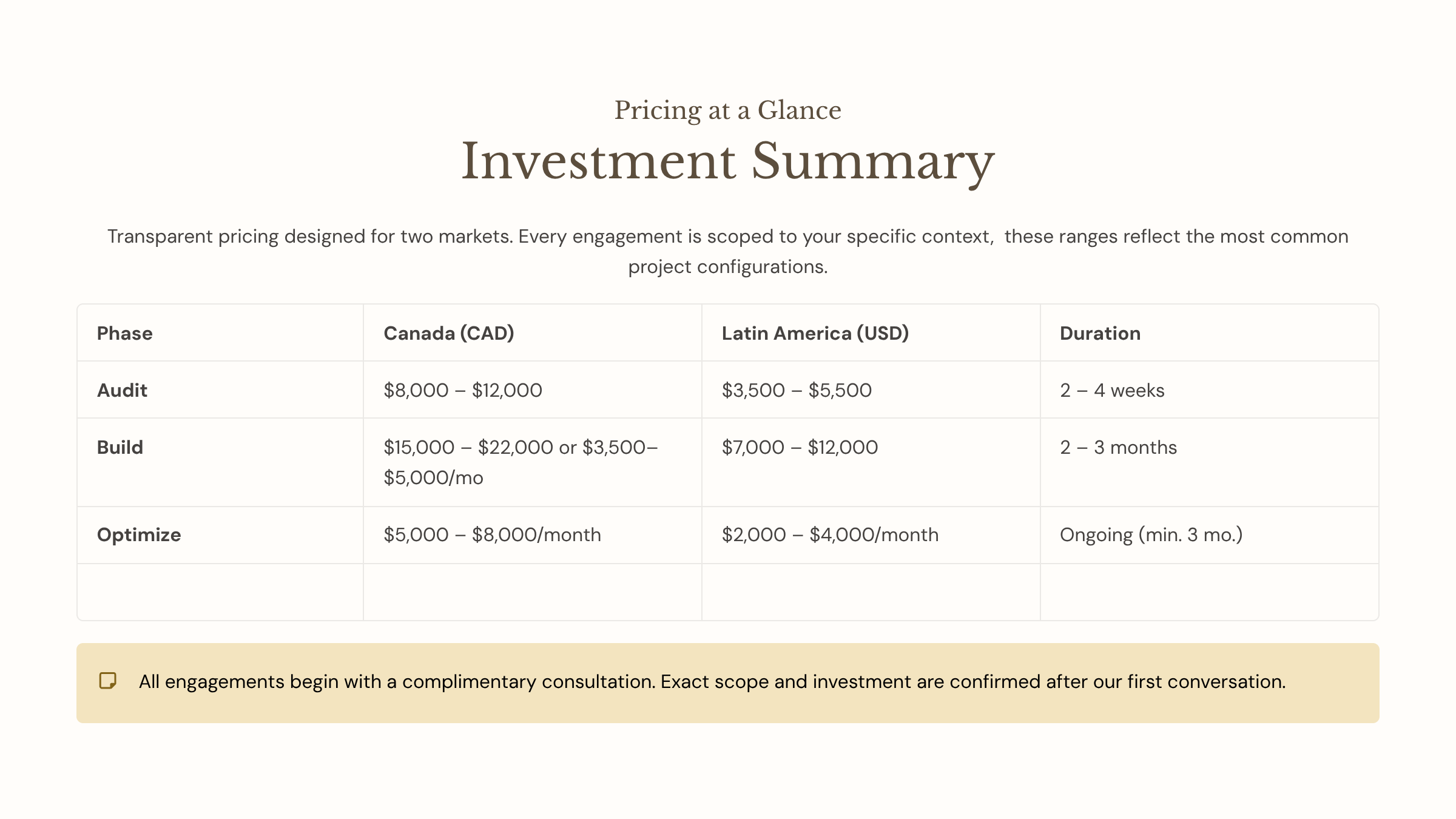Click the "Build" row label
The height and width of the screenshot is (819, 1456).
point(120,447)
